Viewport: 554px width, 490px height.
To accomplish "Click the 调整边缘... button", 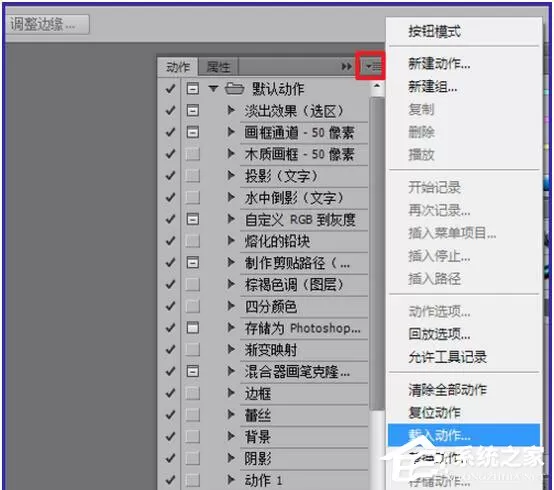I will point(47,24).
